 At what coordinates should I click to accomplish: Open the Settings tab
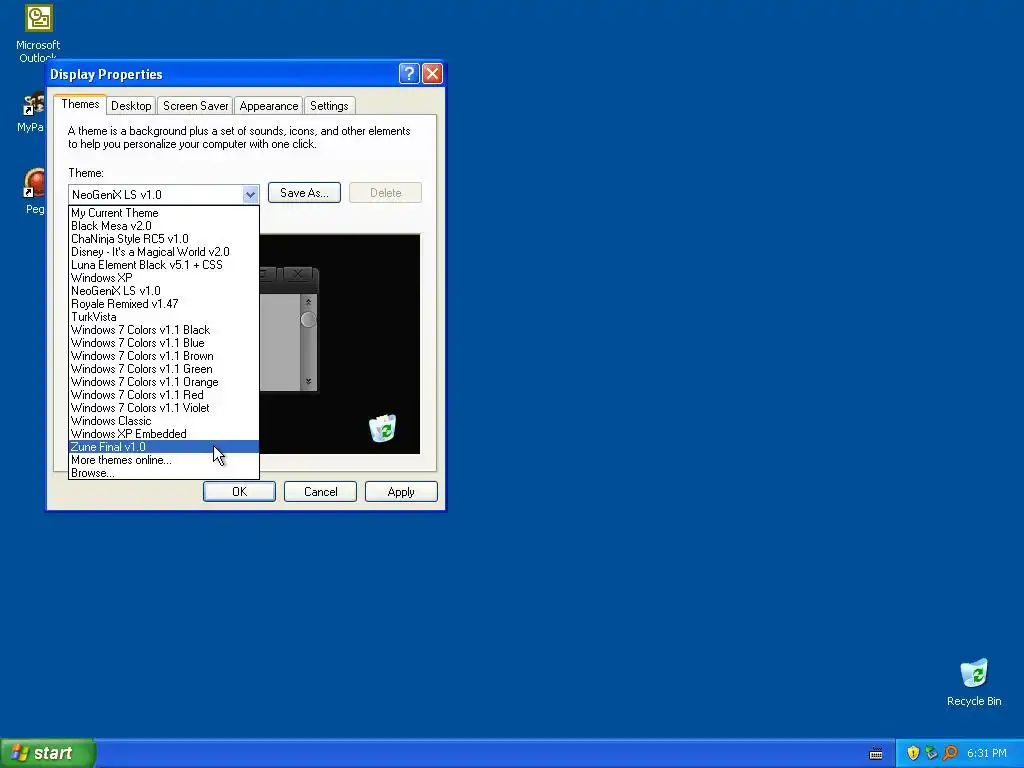(329, 106)
